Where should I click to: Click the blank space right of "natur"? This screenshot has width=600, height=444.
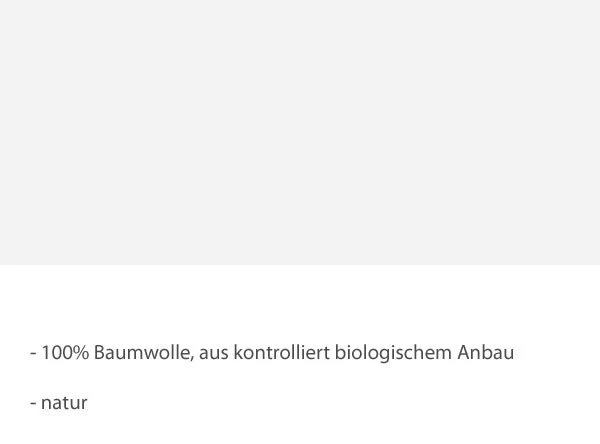(x=300, y=404)
